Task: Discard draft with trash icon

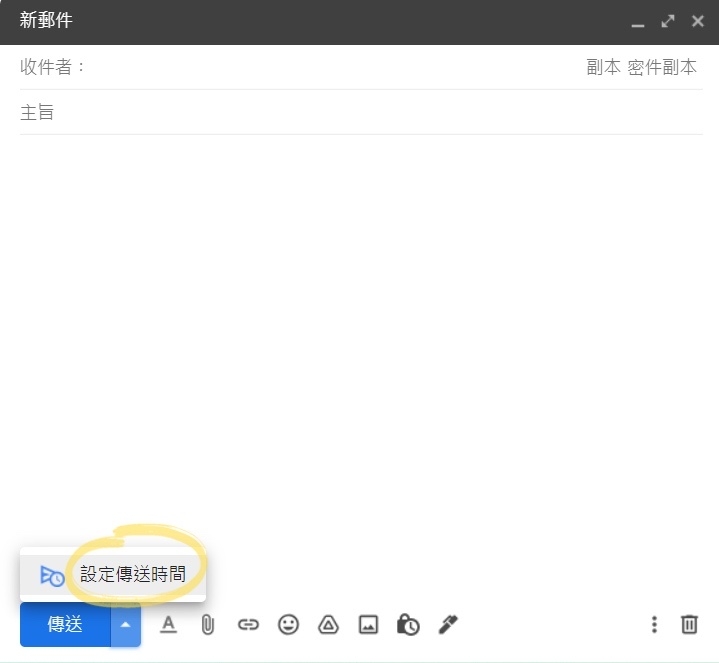Action: click(689, 624)
